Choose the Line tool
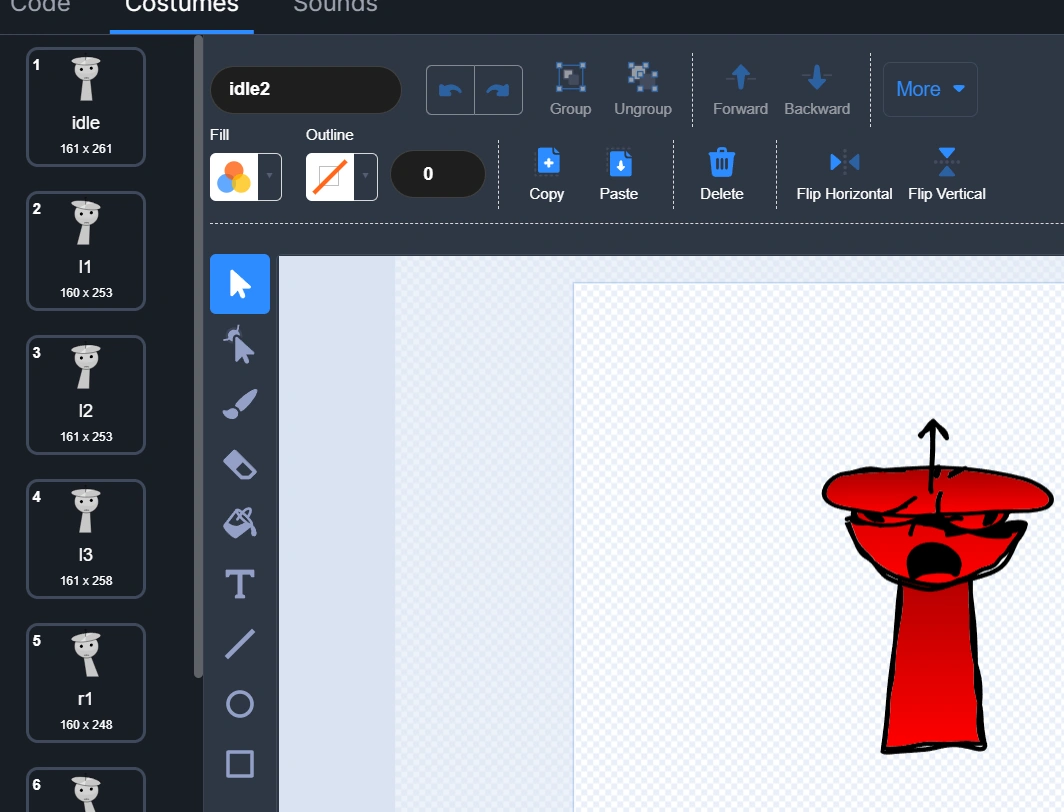Screen dimensions: 1064x812 [239, 644]
